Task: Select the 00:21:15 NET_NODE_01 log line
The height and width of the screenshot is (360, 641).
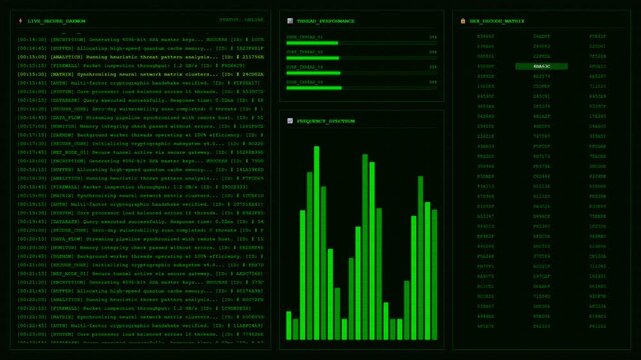Action: point(141,274)
